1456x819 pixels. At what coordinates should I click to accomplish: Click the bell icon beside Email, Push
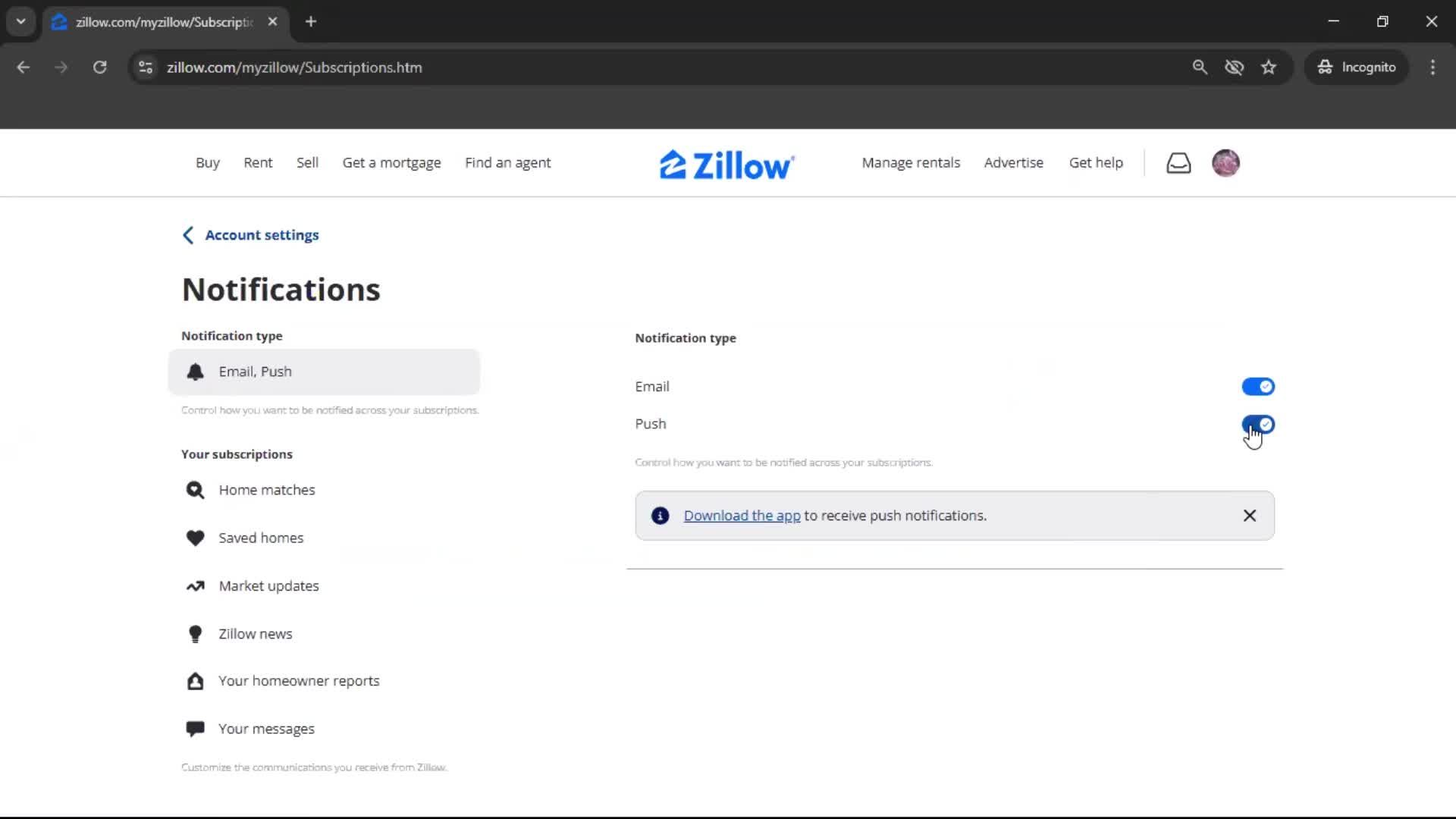(195, 372)
